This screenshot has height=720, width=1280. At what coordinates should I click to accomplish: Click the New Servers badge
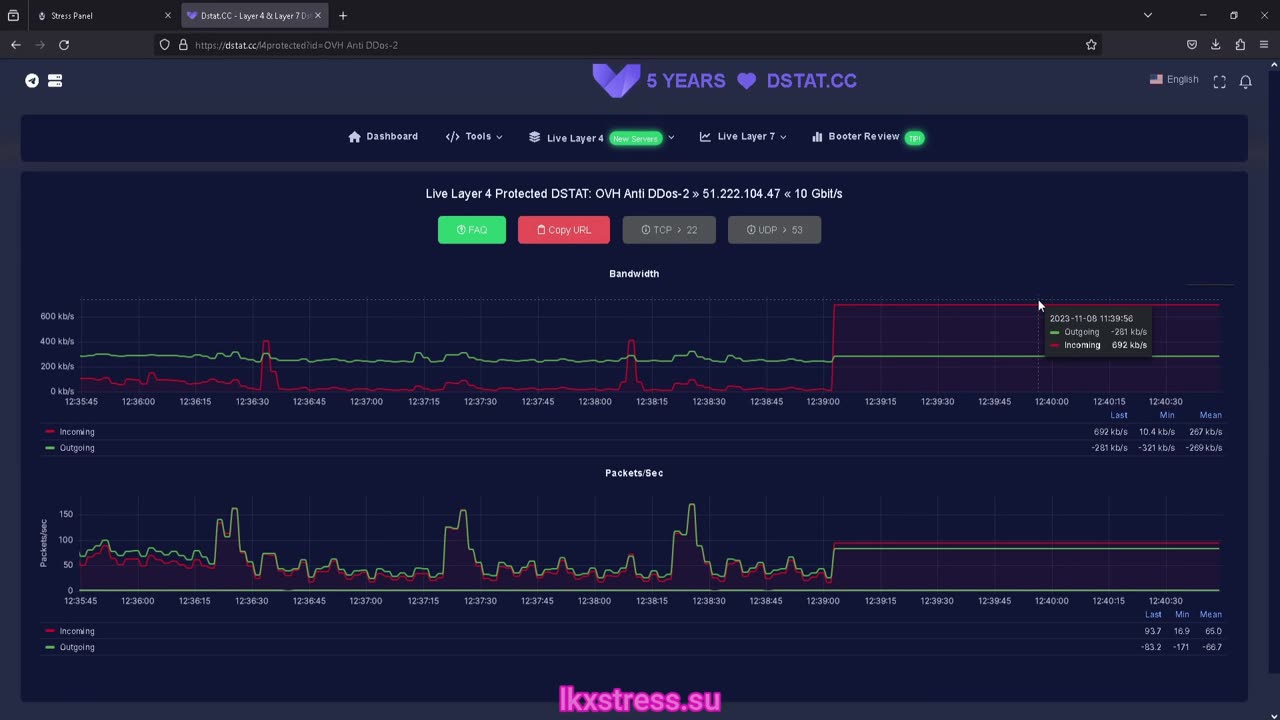point(635,139)
